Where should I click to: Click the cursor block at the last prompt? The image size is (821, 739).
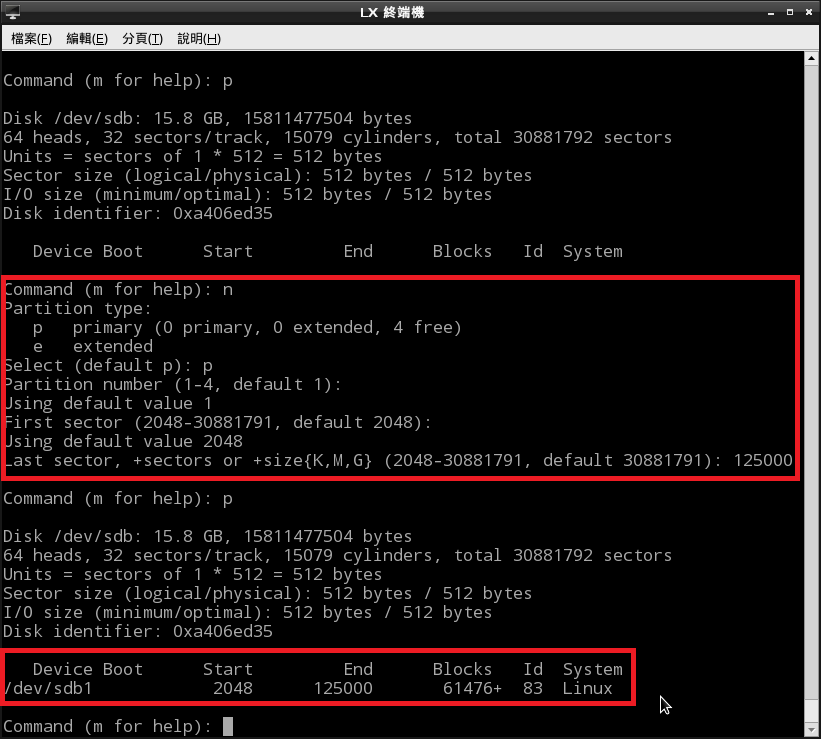[228, 726]
